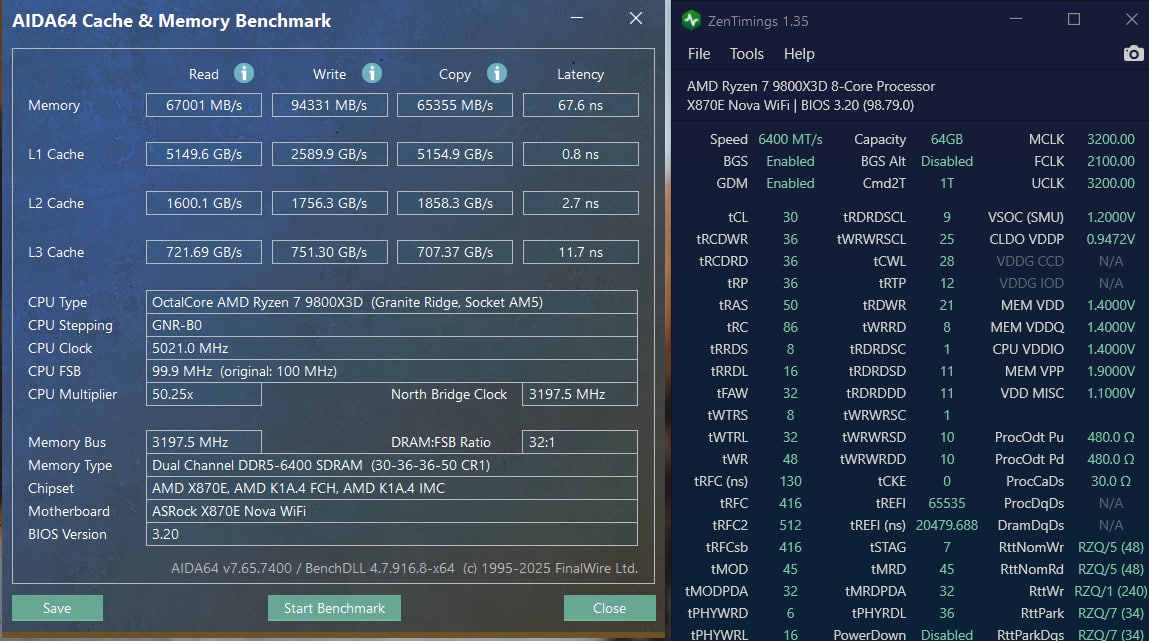Click the info icon beside Write
This screenshot has width=1149, height=641.
click(372, 73)
